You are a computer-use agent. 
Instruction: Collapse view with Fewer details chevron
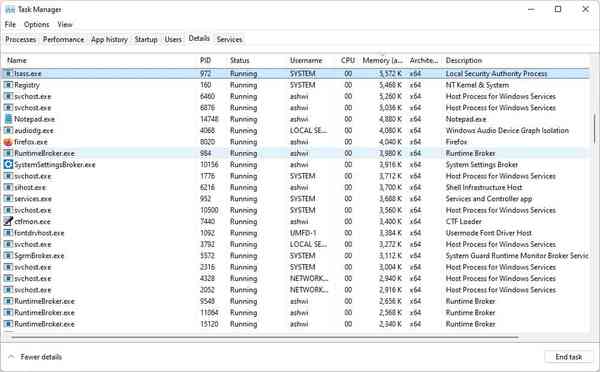pyautogui.click(x=11, y=357)
